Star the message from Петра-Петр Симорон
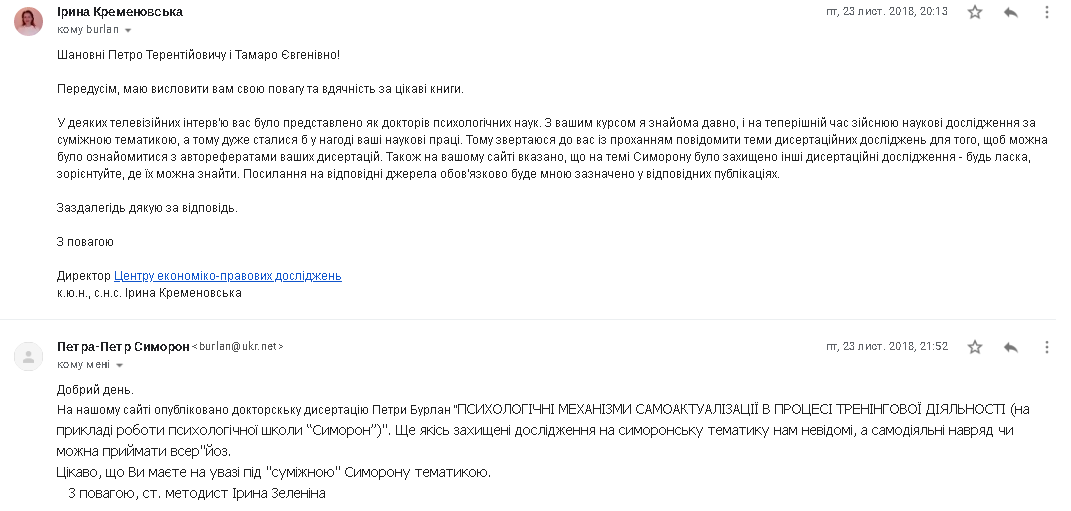 click(x=975, y=347)
